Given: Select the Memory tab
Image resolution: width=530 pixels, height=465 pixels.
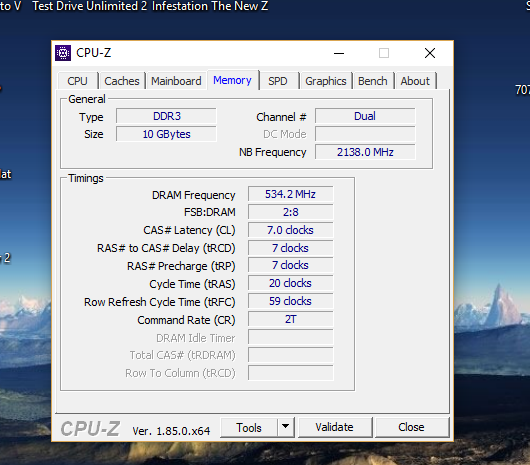Looking at the screenshot, I should point(233,80).
